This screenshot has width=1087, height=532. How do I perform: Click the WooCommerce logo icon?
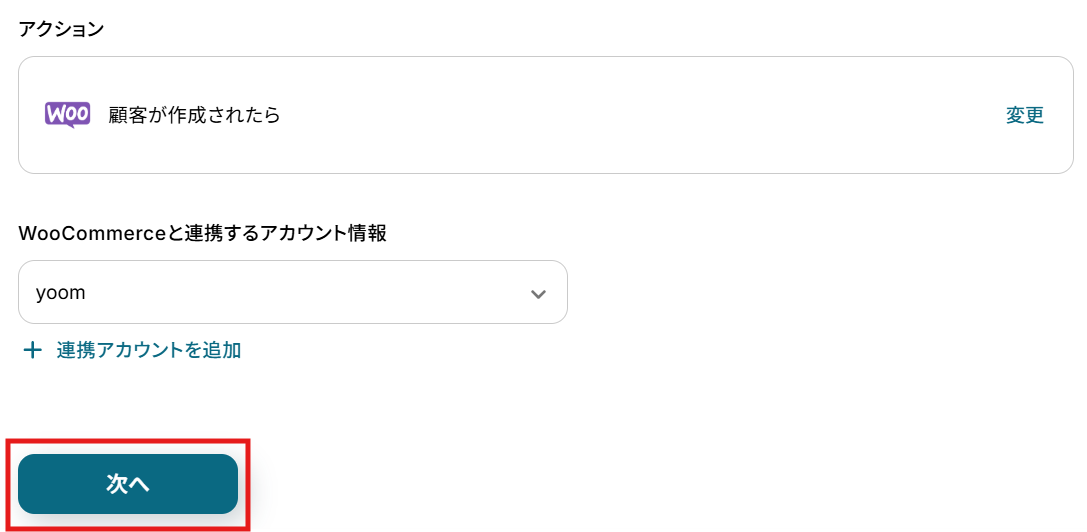click(67, 115)
